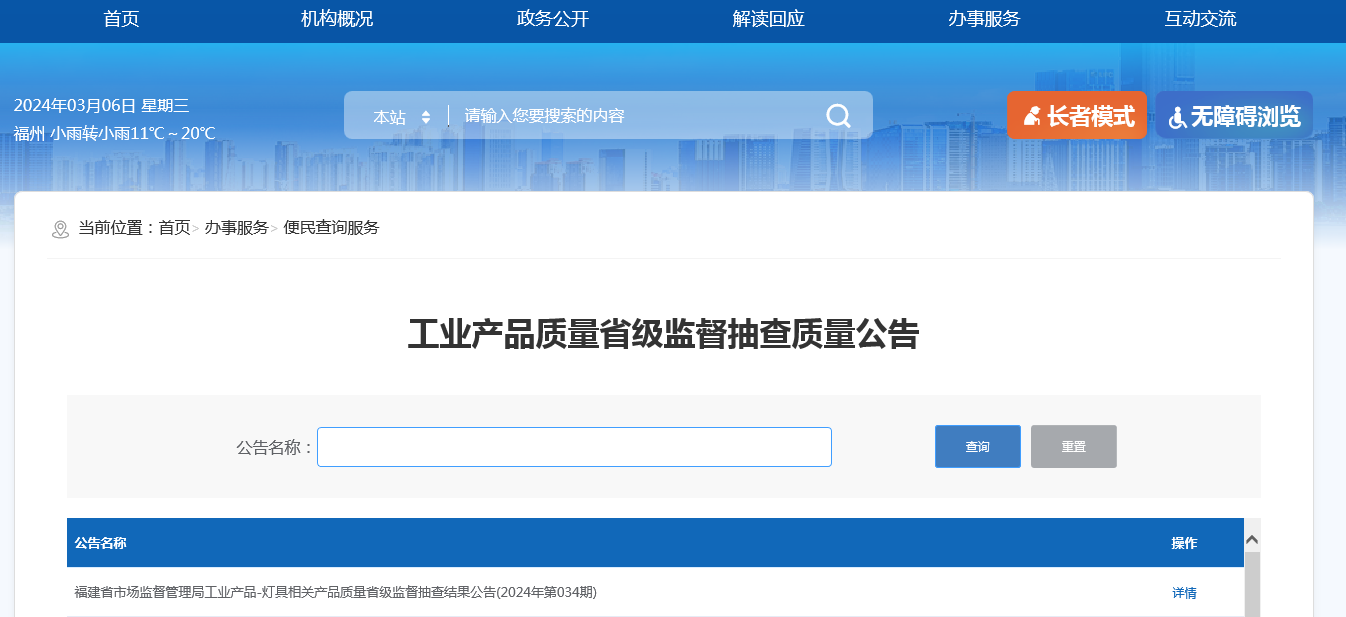1346x617 pixels.
Task: Open 详情 link for the 2024年第034期 announcement
Action: (x=1184, y=593)
